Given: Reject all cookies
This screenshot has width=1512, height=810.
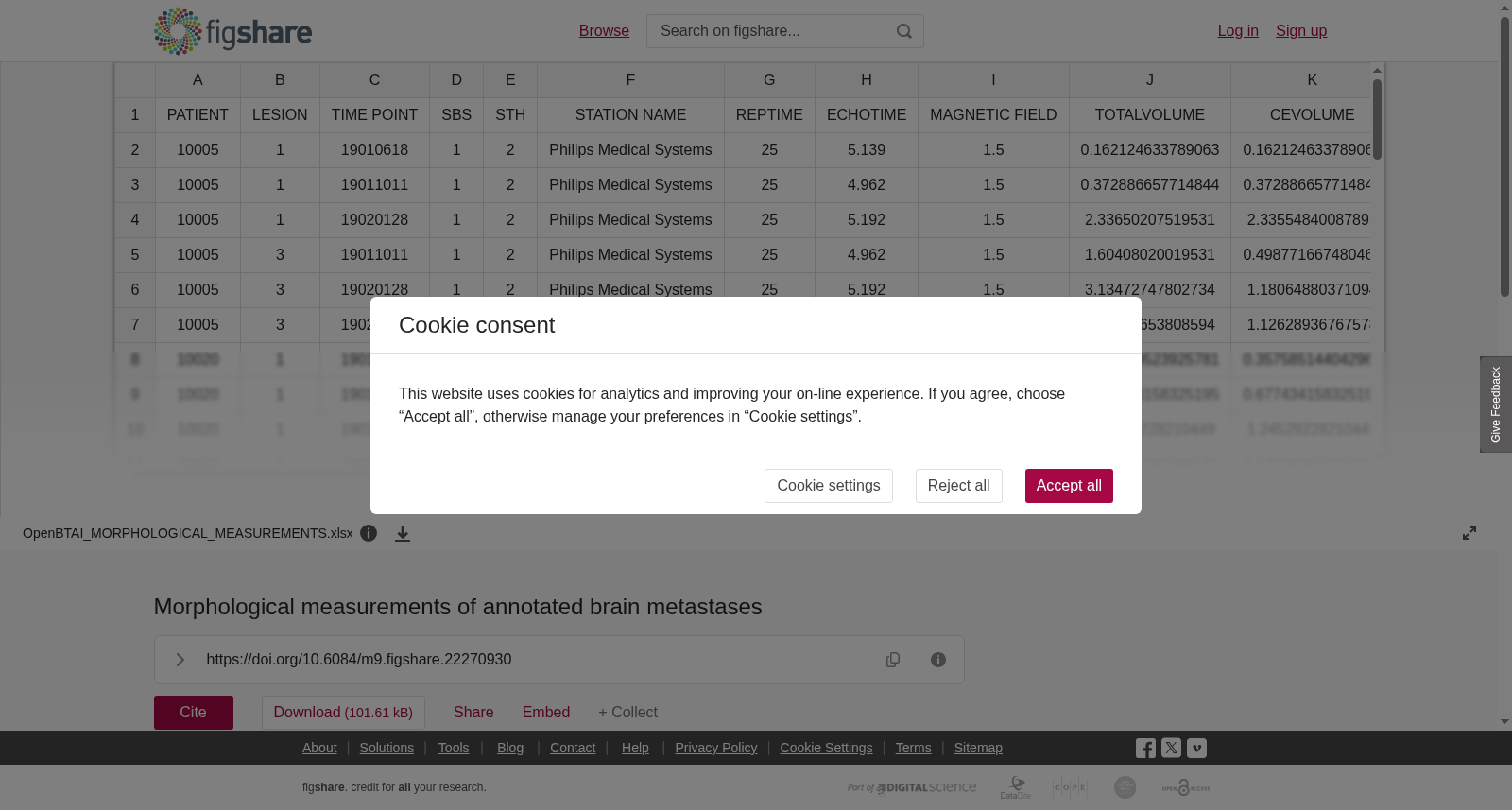Looking at the screenshot, I should pos(958,486).
